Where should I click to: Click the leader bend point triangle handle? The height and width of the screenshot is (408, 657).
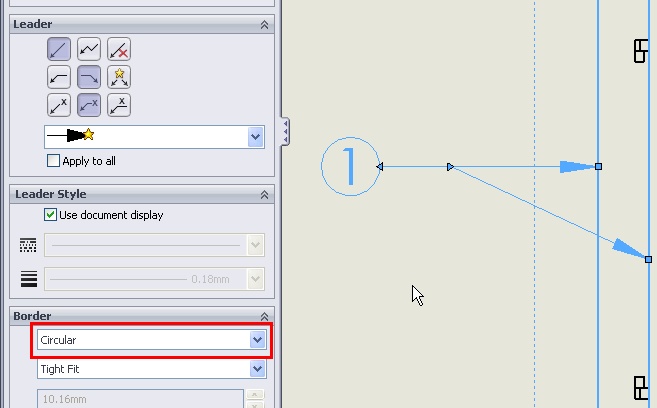(x=450, y=167)
